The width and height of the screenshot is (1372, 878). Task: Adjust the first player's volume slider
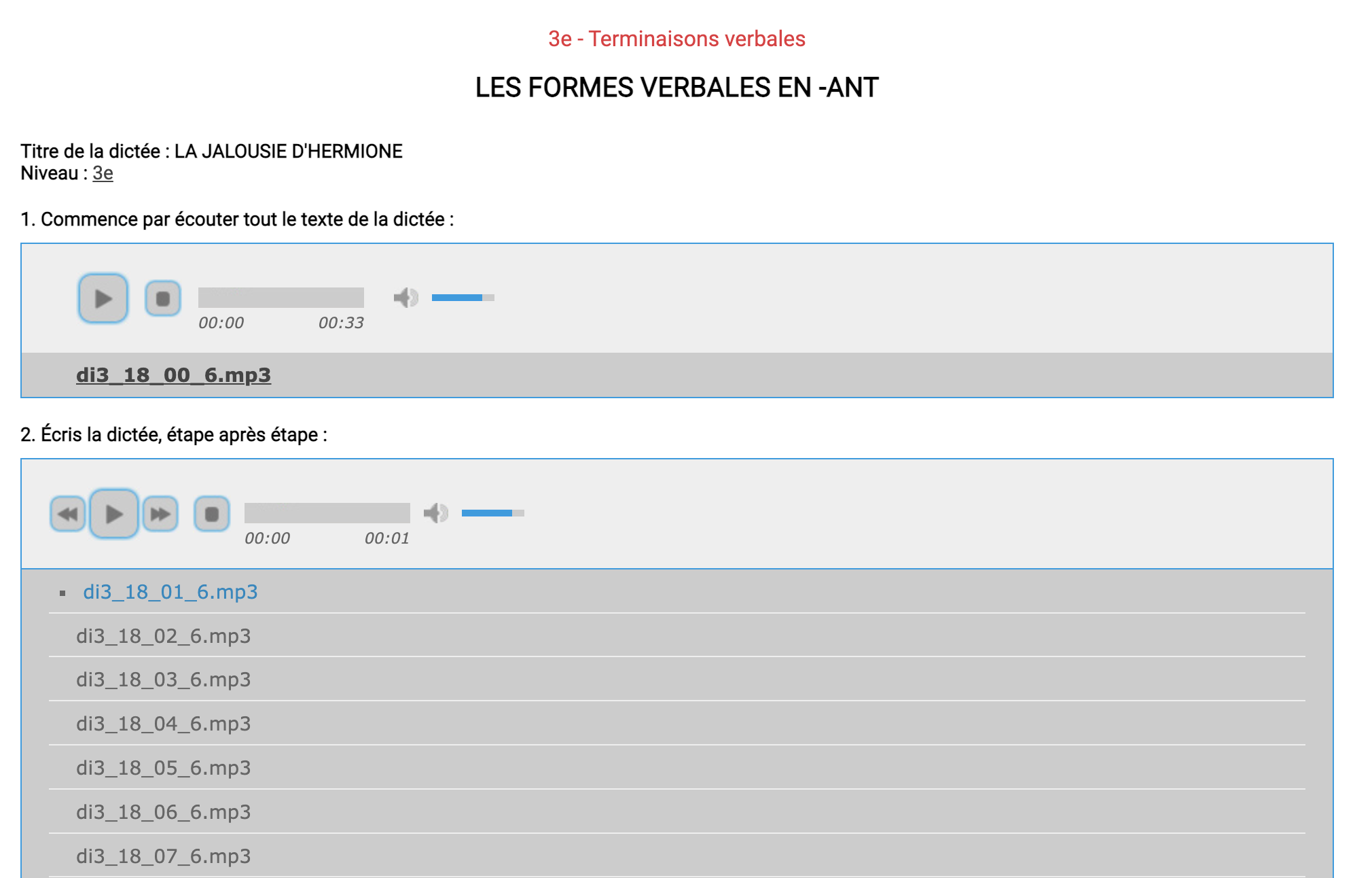point(463,298)
